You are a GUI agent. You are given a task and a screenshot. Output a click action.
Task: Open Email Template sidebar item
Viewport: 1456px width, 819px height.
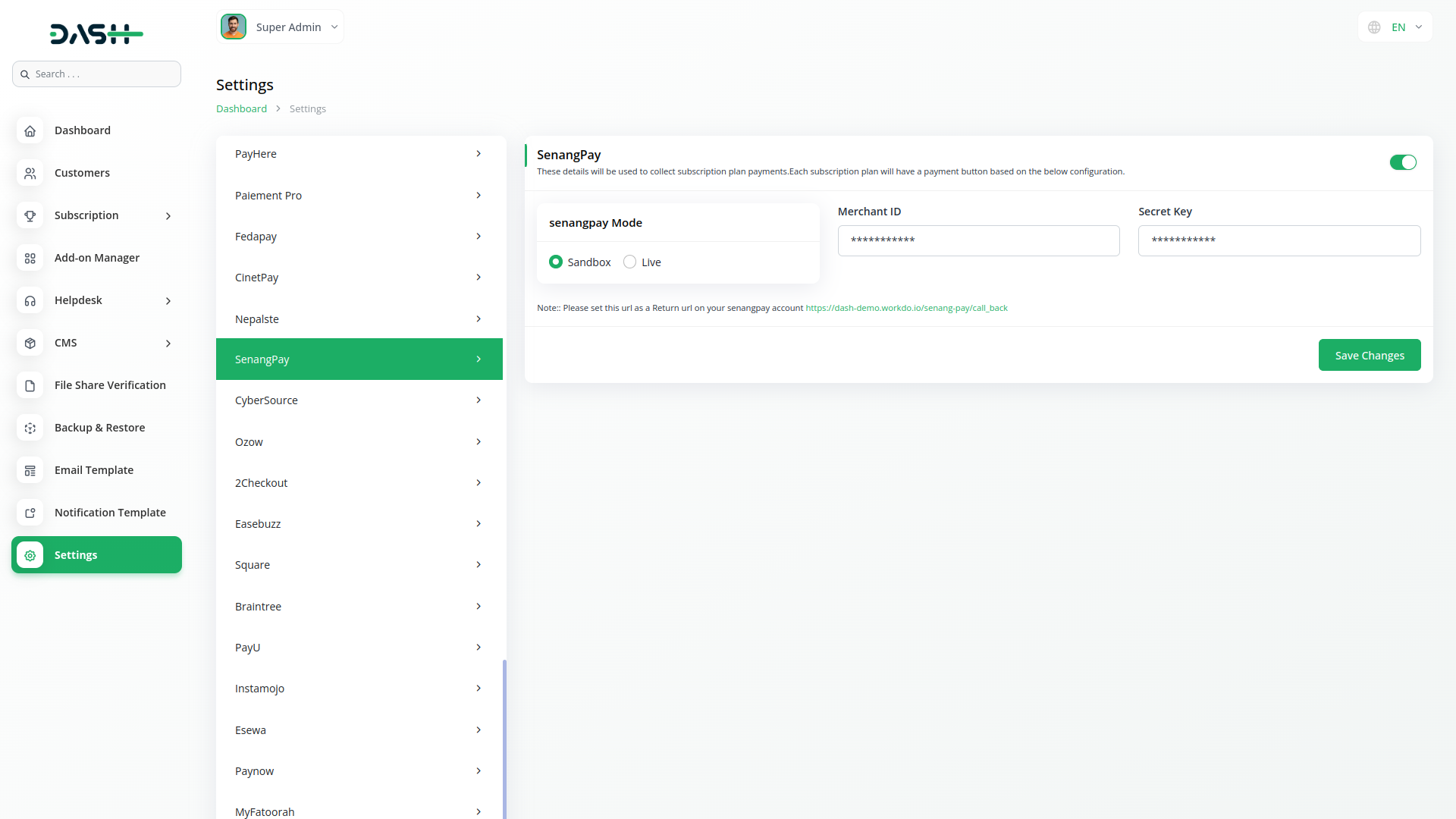[96, 470]
